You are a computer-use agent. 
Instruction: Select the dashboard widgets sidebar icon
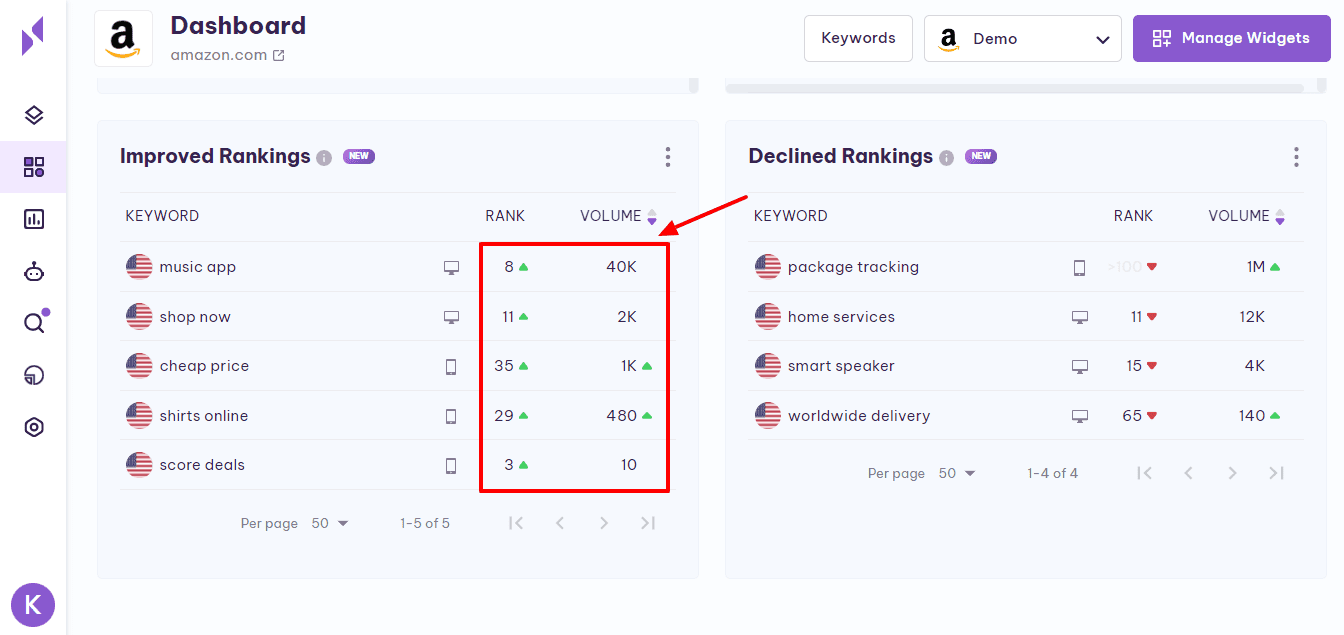click(34, 167)
